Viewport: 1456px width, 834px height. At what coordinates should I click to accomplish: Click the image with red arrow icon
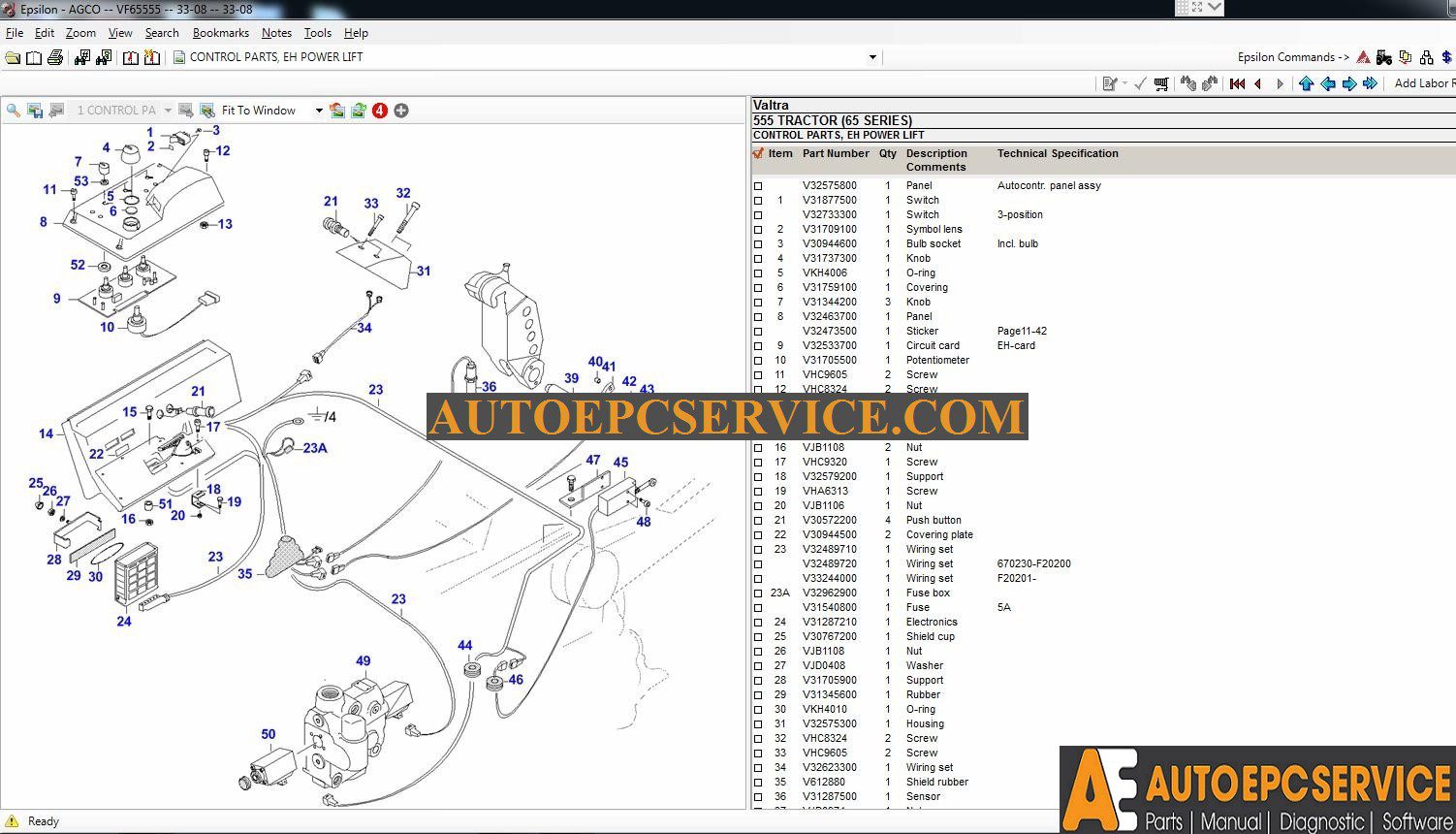tap(337, 111)
